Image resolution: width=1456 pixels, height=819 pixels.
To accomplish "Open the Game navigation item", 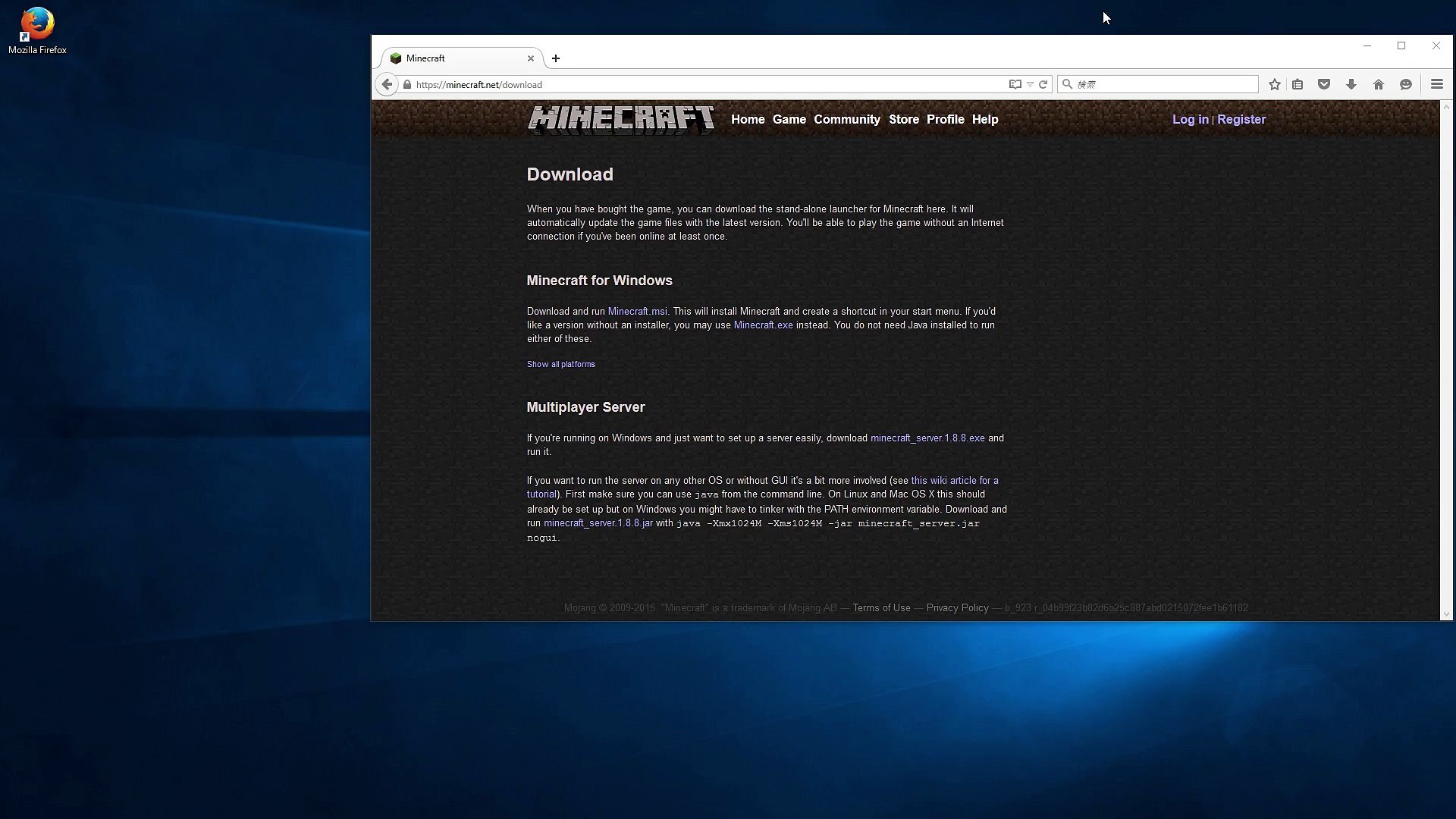I will click(789, 120).
